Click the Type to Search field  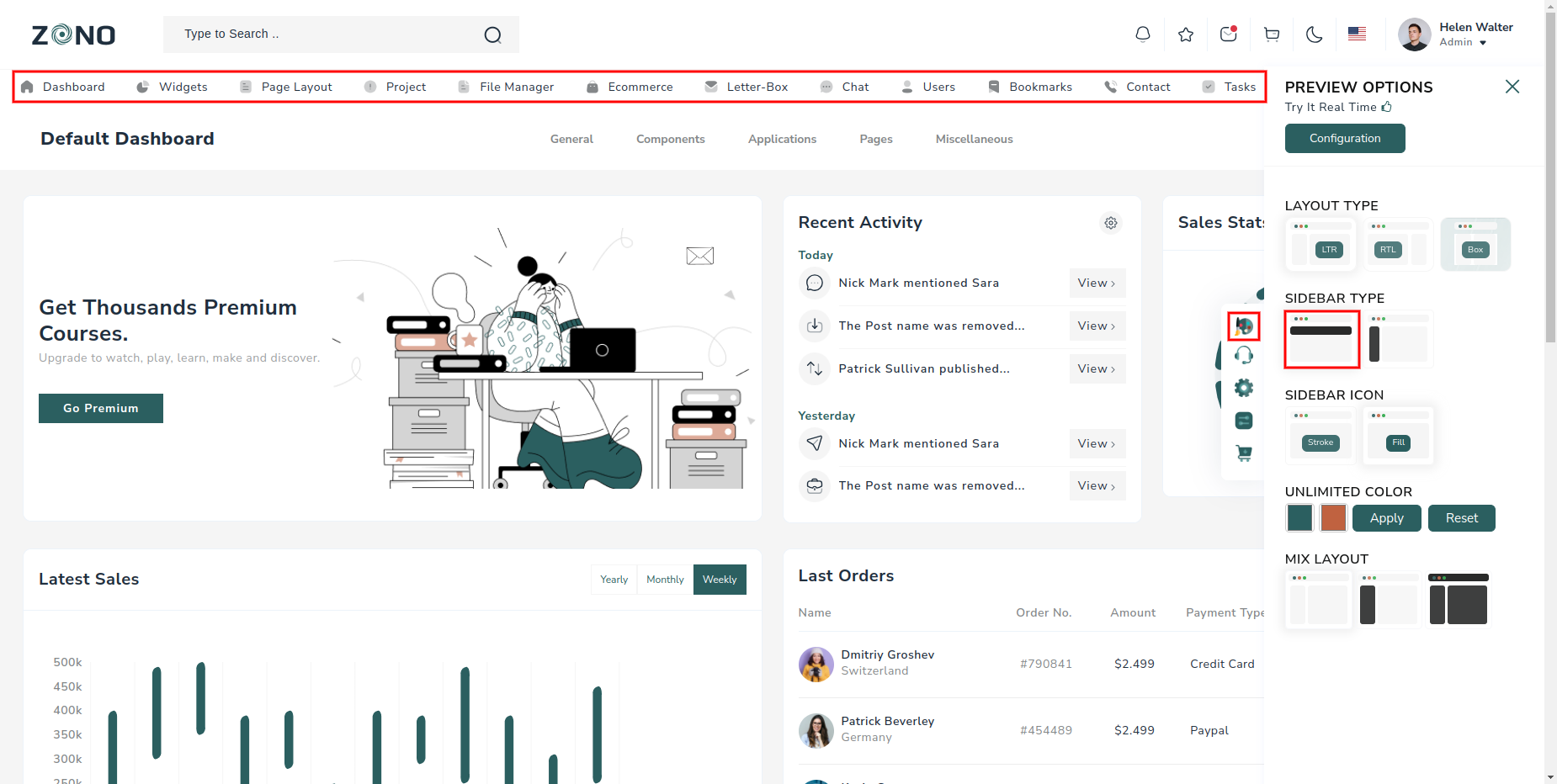(328, 34)
